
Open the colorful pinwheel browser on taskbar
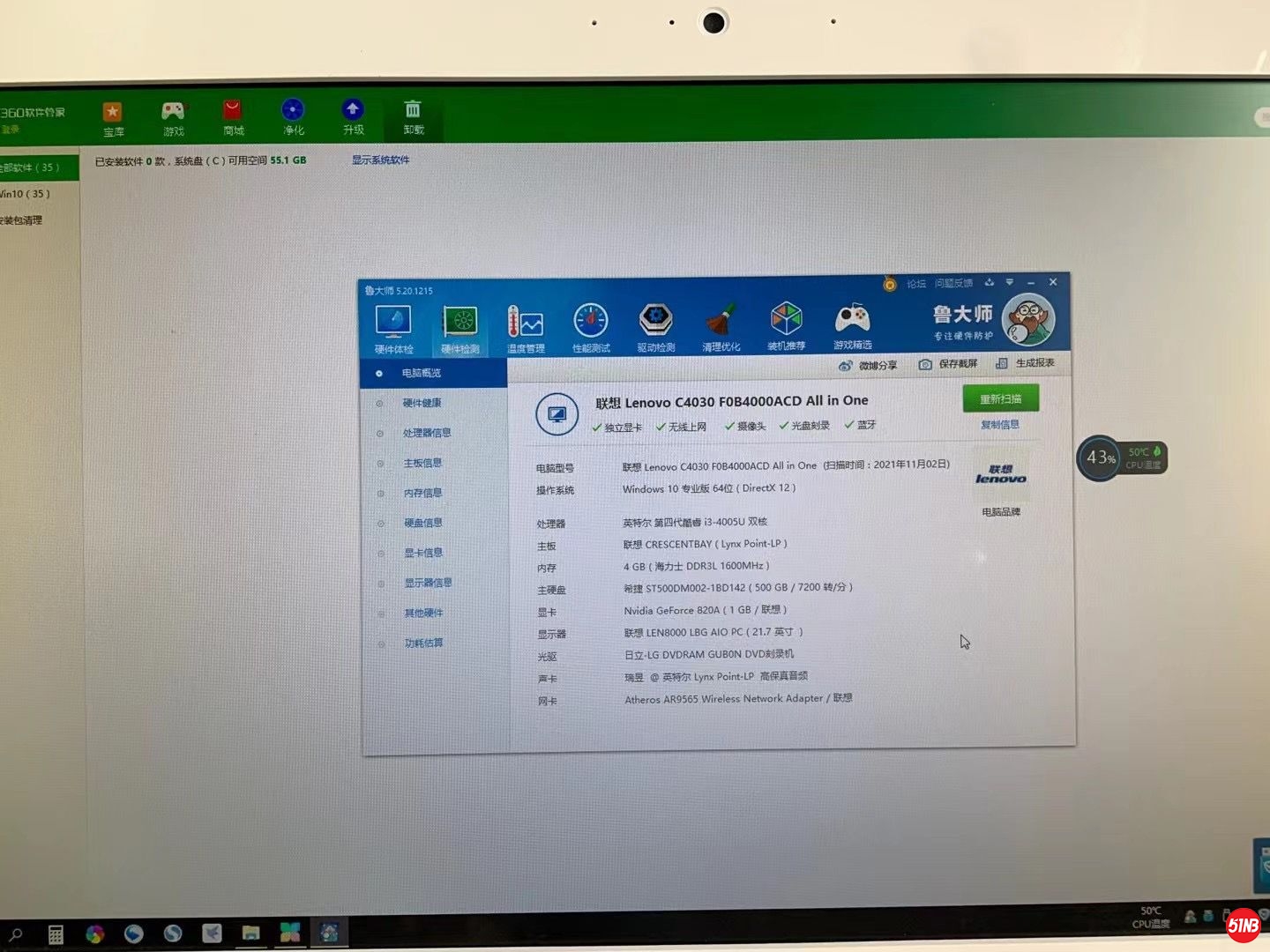pyautogui.click(x=94, y=933)
